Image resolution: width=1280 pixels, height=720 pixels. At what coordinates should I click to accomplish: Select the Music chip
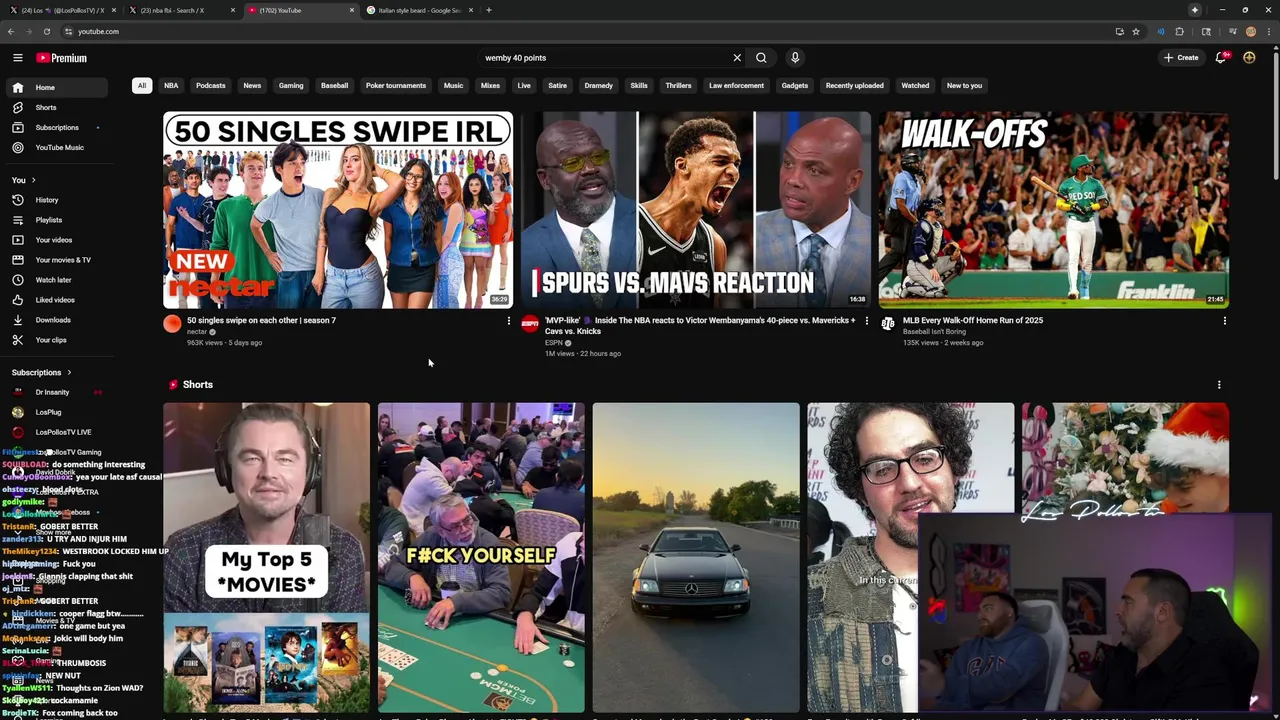click(x=453, y=86)
